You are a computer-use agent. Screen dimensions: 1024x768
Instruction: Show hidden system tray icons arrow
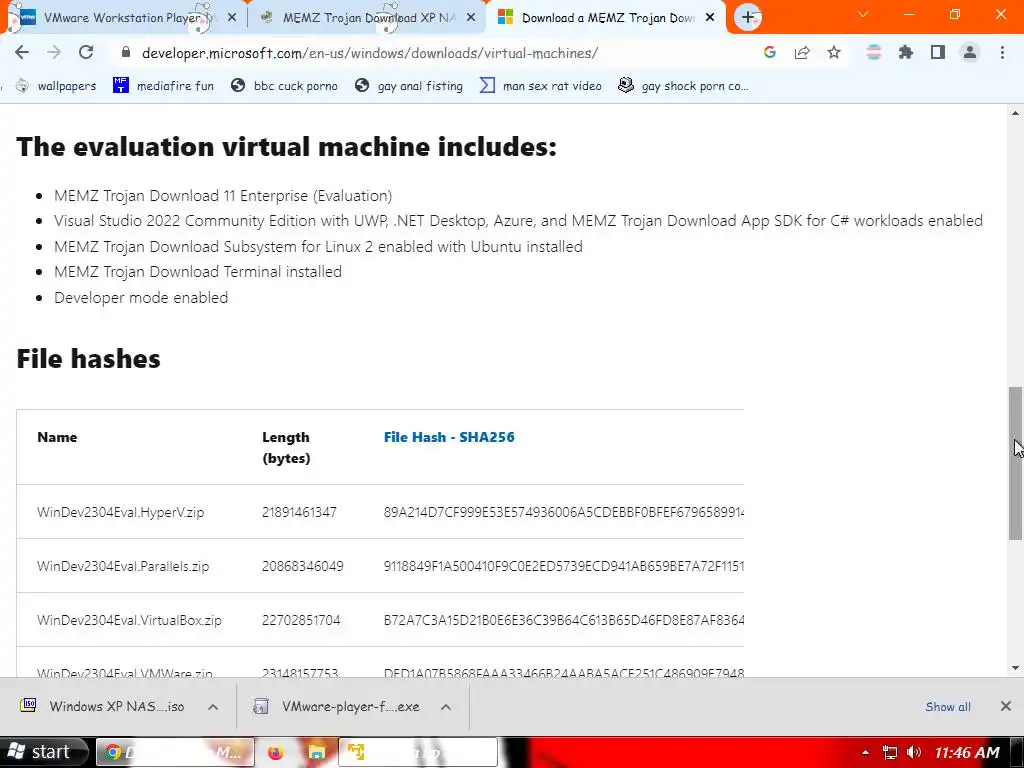[865, 752]
